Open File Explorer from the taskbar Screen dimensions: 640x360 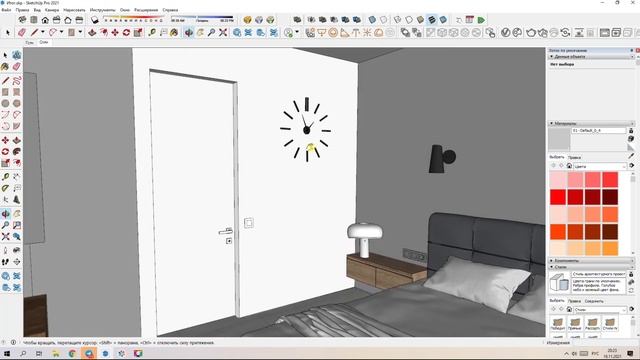pyautogui.click(x=56, y=353)
